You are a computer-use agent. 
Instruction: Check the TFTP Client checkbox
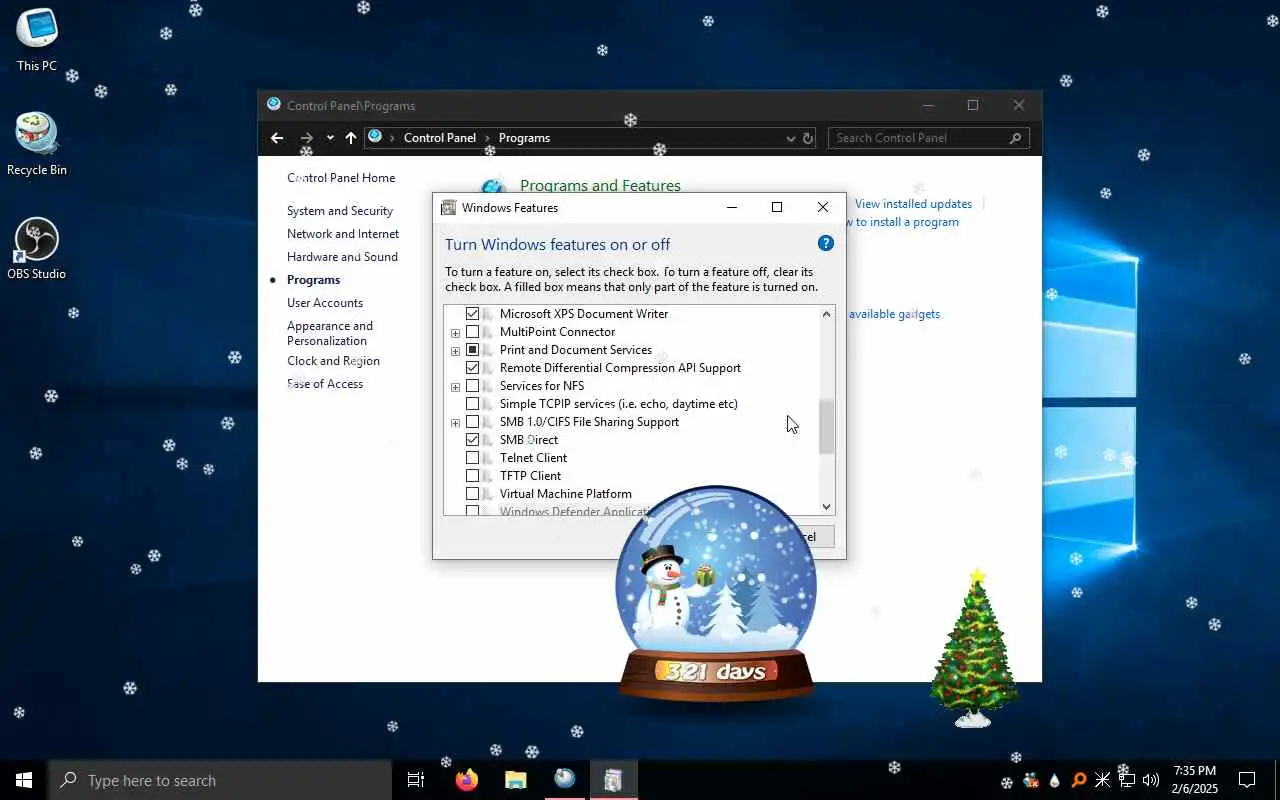coord(473,476)
